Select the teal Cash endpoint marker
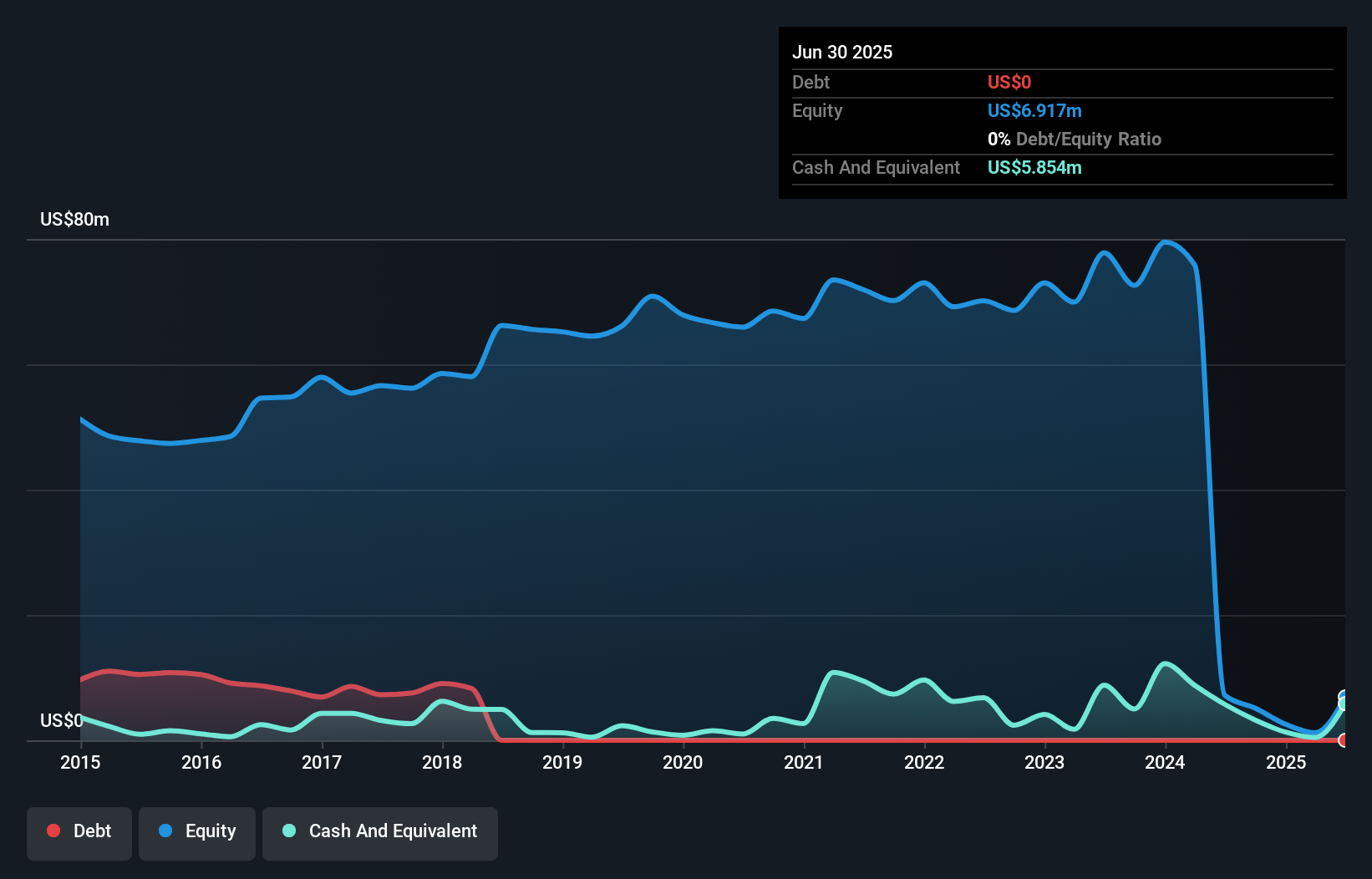 point(1344,704)
